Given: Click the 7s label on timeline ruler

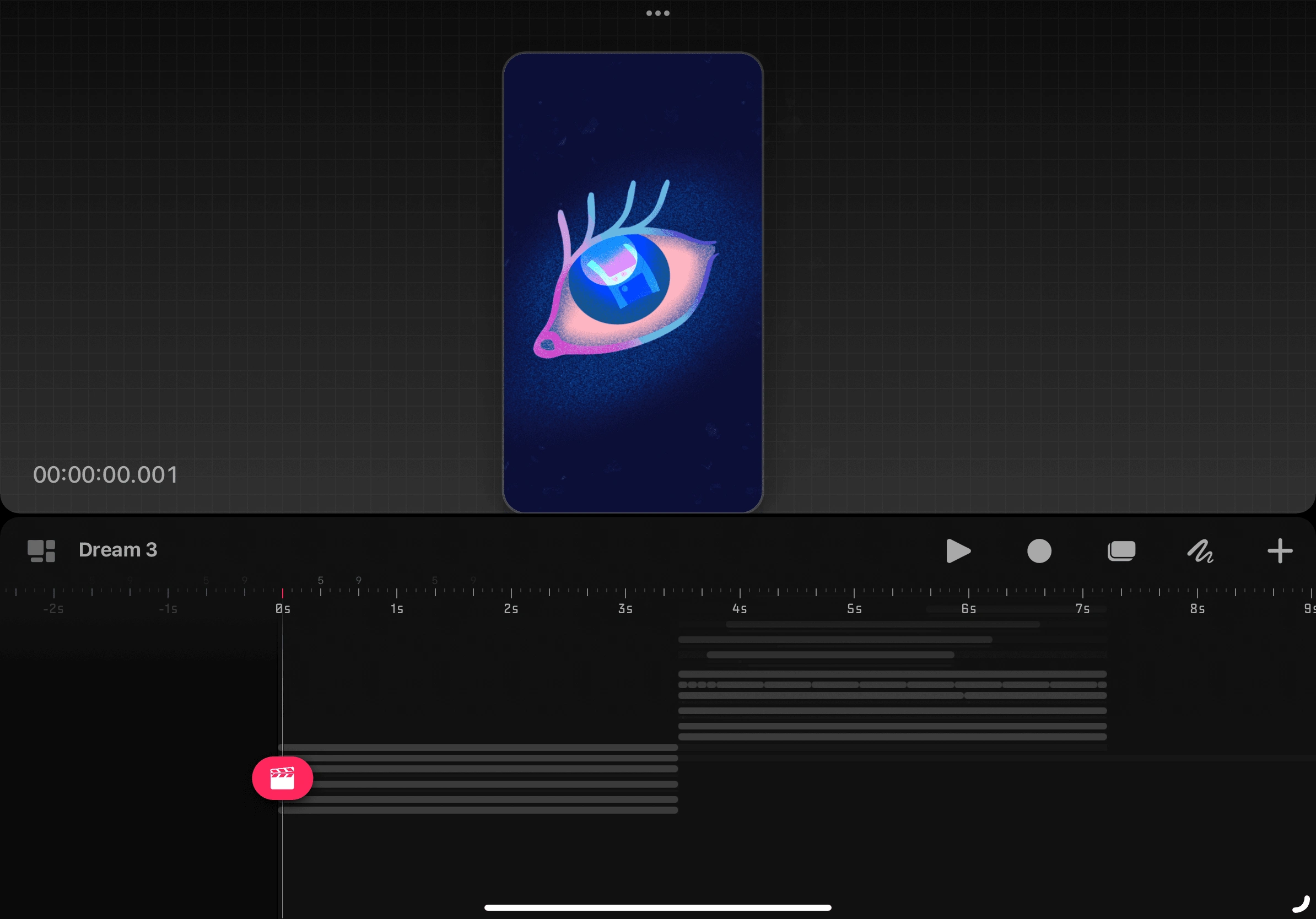Looking at the screenshot, I should (1082, 608).
